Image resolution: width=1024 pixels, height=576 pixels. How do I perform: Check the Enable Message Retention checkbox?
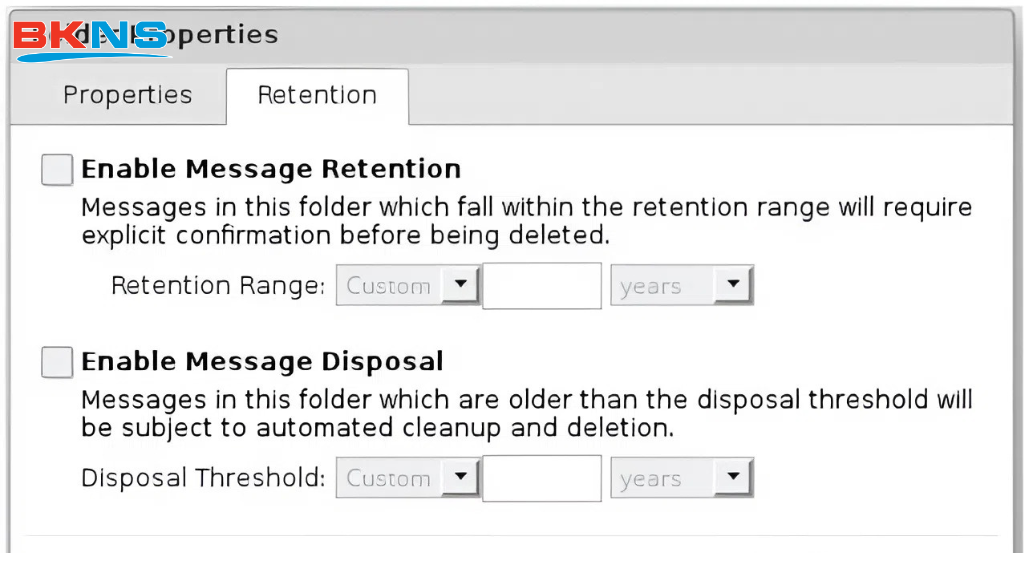point(57,170)
